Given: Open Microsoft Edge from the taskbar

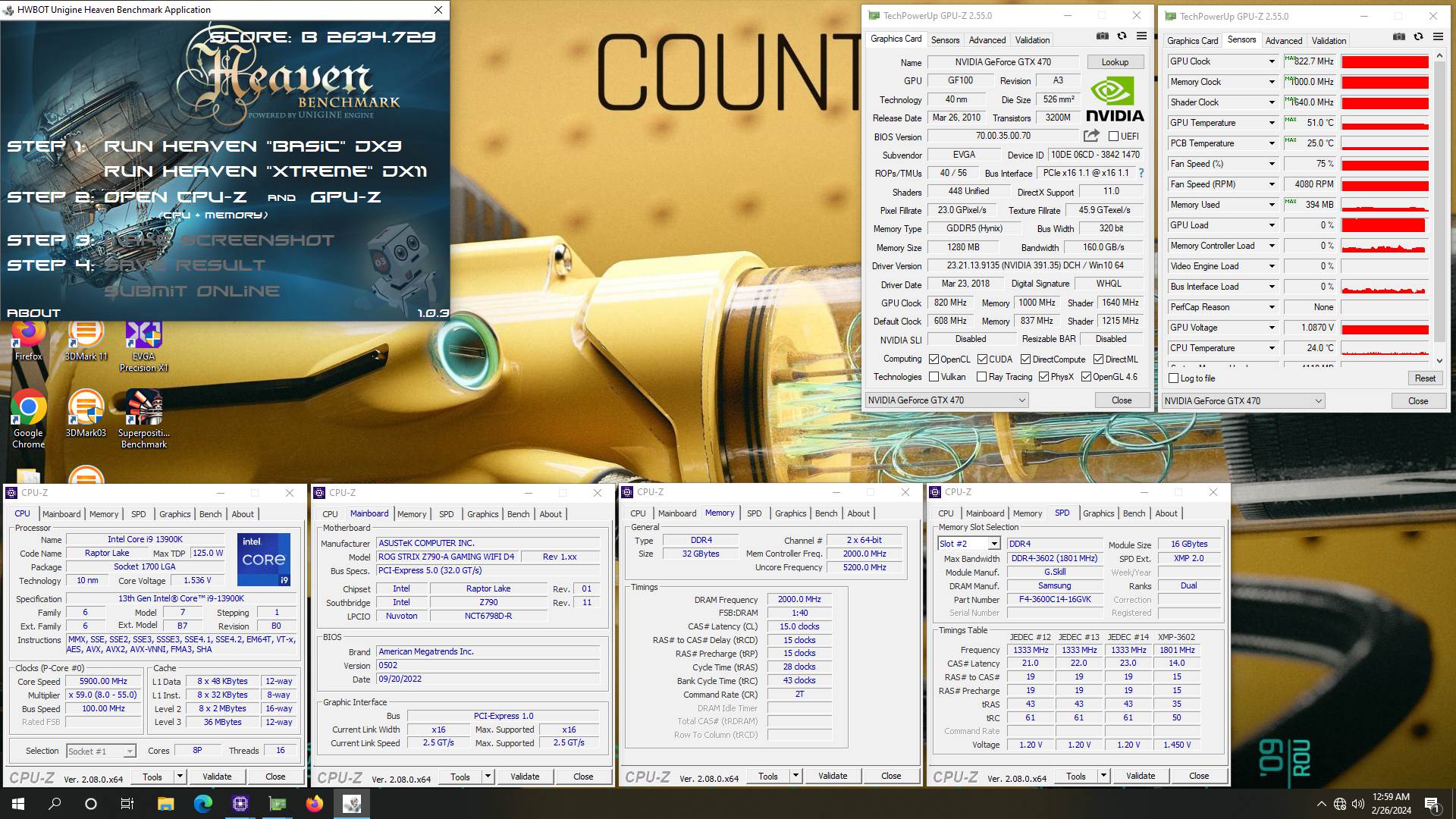Looking at the screenshot, I should pos(202,804).
